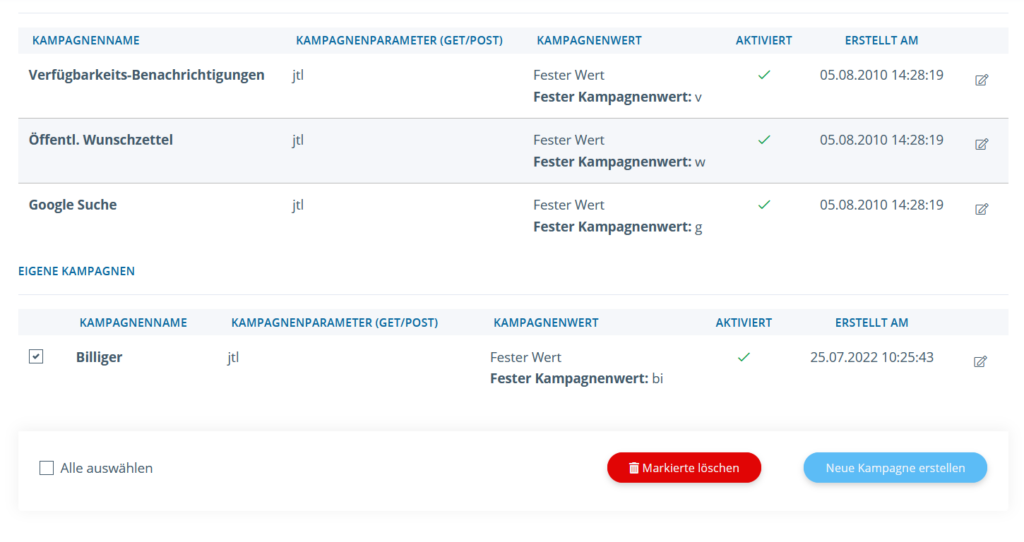Screen dimensions: 1024x542
Task: Click the edit pencil for Google Suche
Action: point(981,210)
